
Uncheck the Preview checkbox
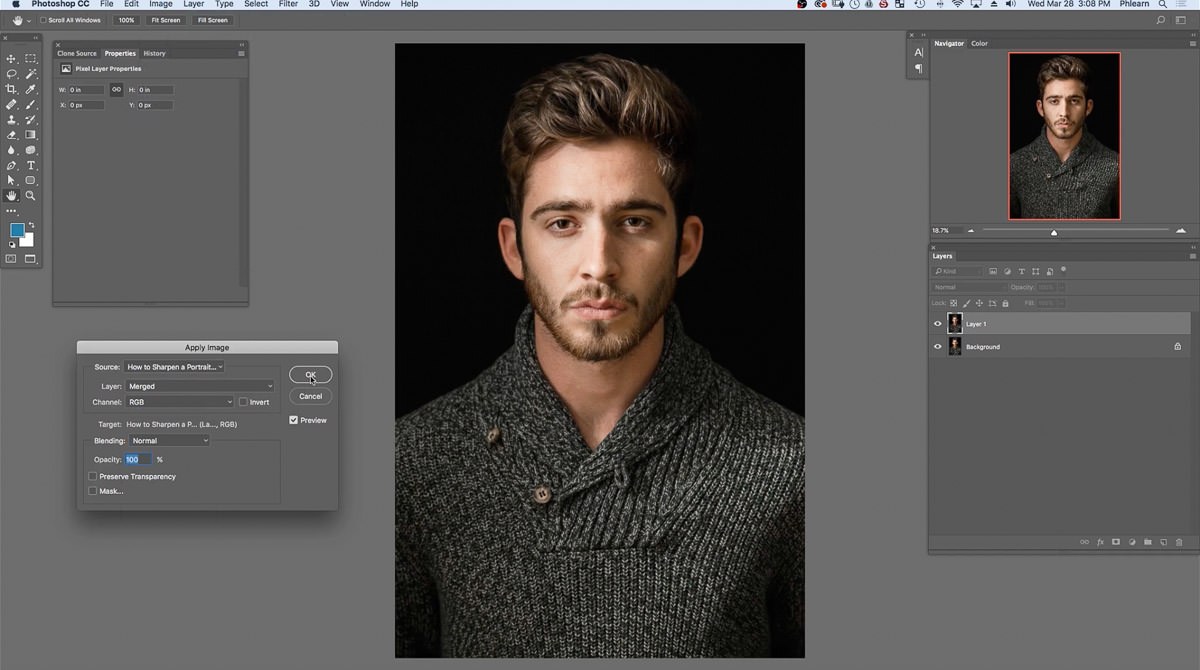coord(293,420)
